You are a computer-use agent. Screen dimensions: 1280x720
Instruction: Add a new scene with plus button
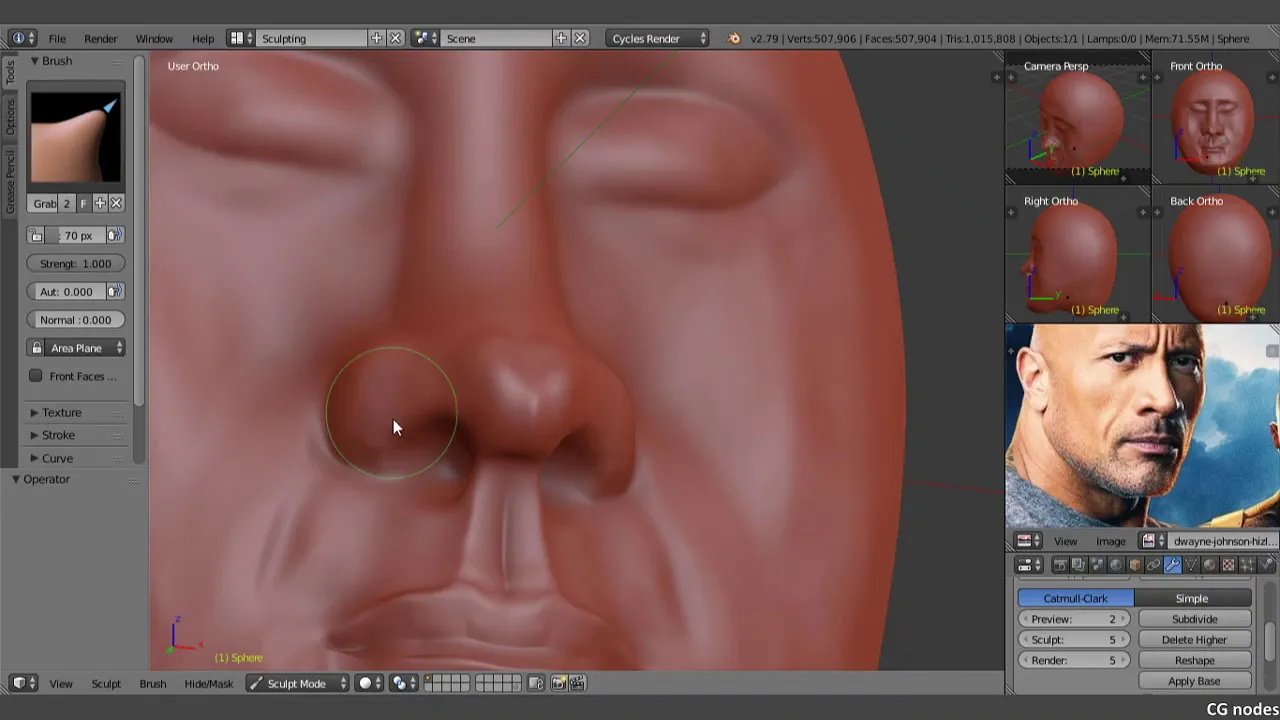(x=561, y=38)
